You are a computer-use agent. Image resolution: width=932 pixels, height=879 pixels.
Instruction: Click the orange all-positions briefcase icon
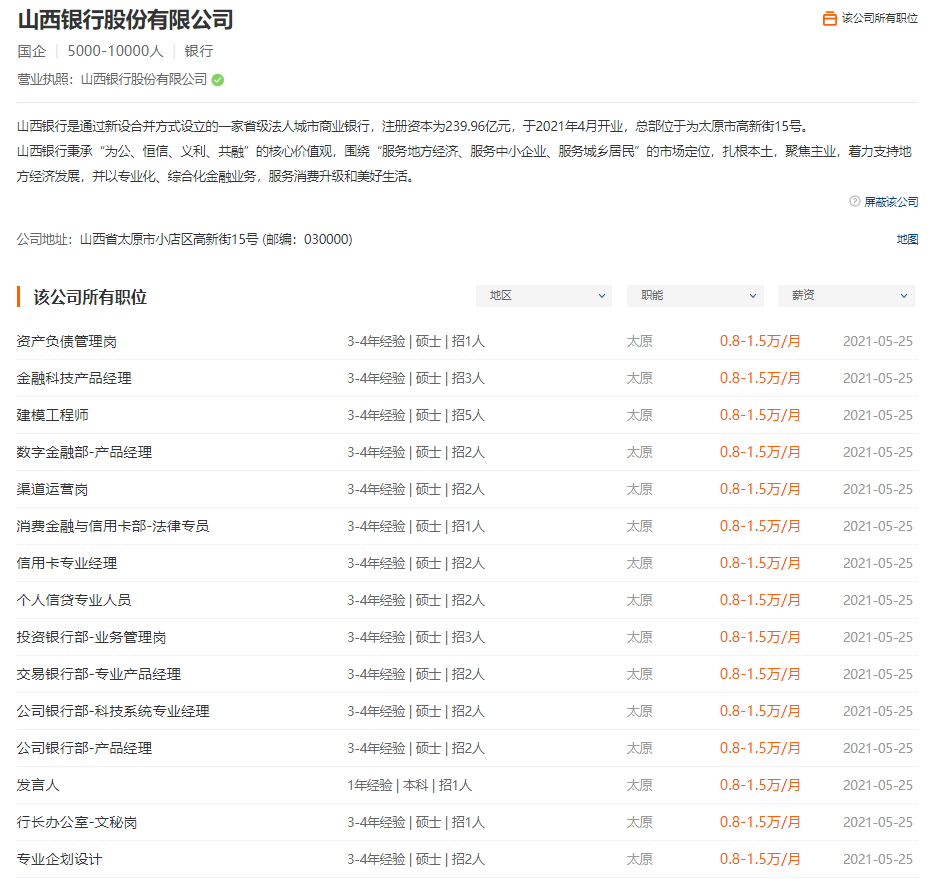pyautogui.click(x=829, y=19)
